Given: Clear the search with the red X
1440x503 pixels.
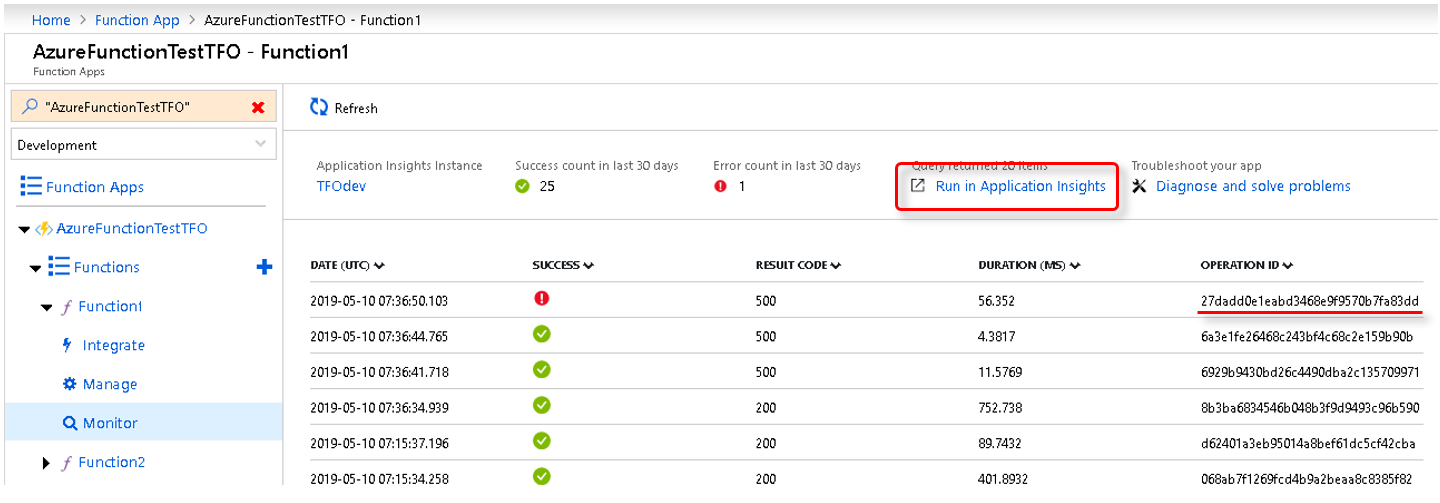Looking at the screenshot, I should [x=258, y=107].
